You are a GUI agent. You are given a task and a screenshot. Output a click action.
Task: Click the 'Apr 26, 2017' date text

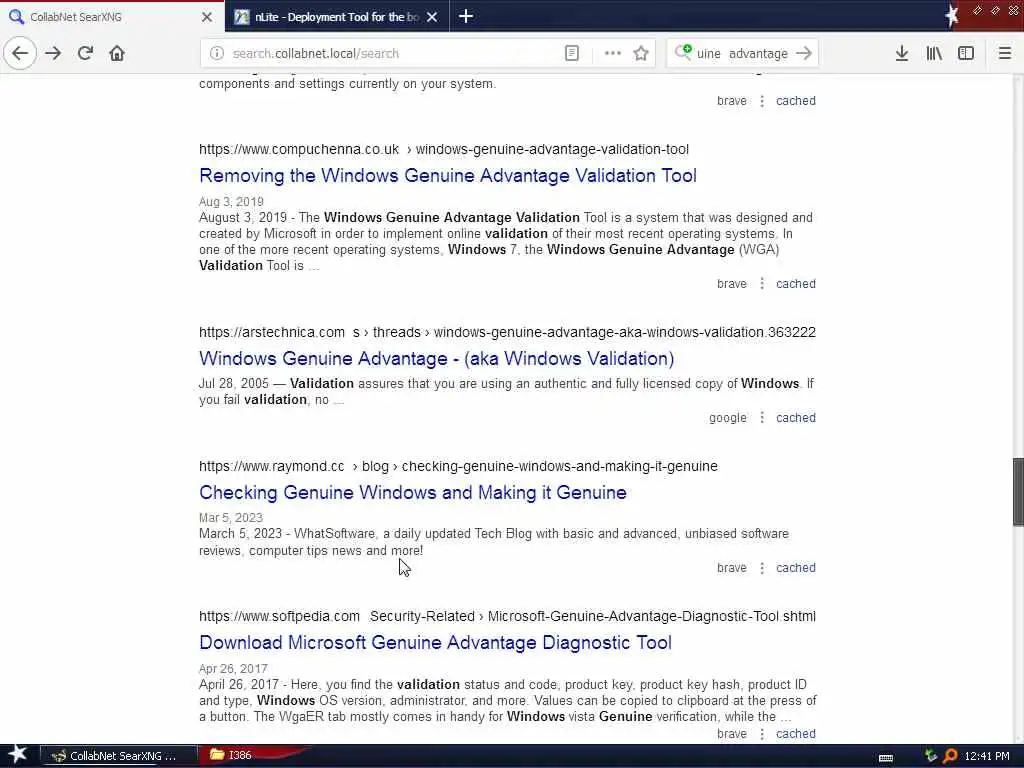(233, 668)
